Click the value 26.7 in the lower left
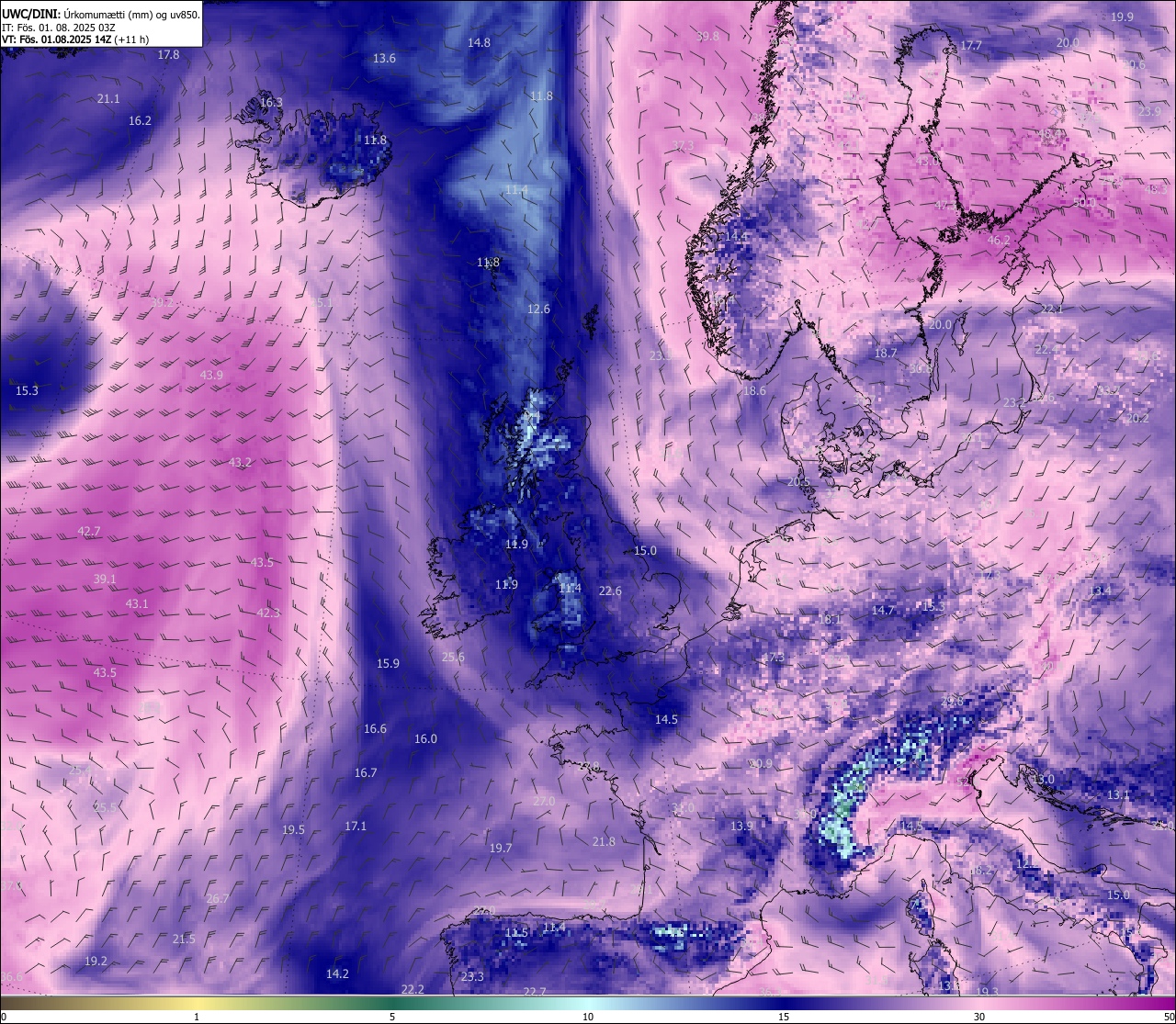Screen dimensions: 1176x1024 218,899
